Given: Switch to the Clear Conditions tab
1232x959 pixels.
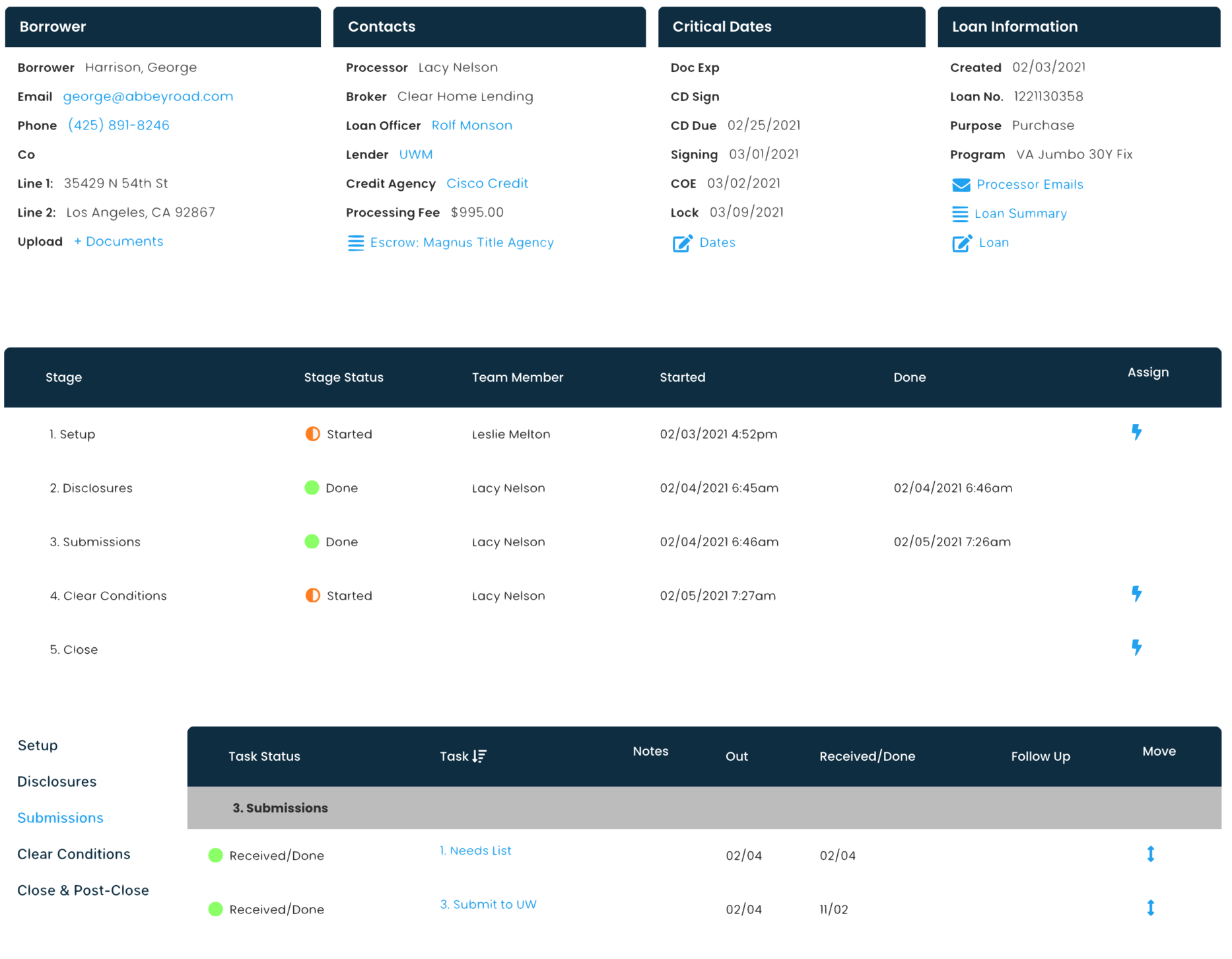Looking at the screenshot, I should [x=74, y=854].
